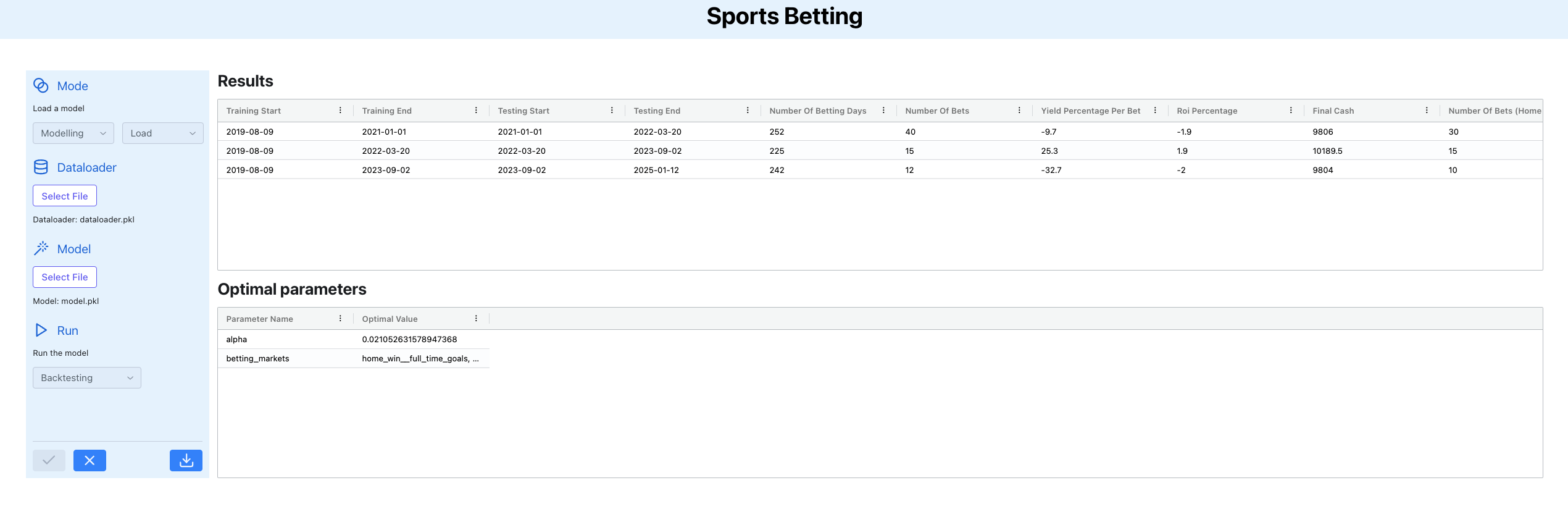Viewport: 1568px width, 509px height.
Task: Select the 2022-03-20 training end row
Action: pyautogui.click(x=386, y=151)
